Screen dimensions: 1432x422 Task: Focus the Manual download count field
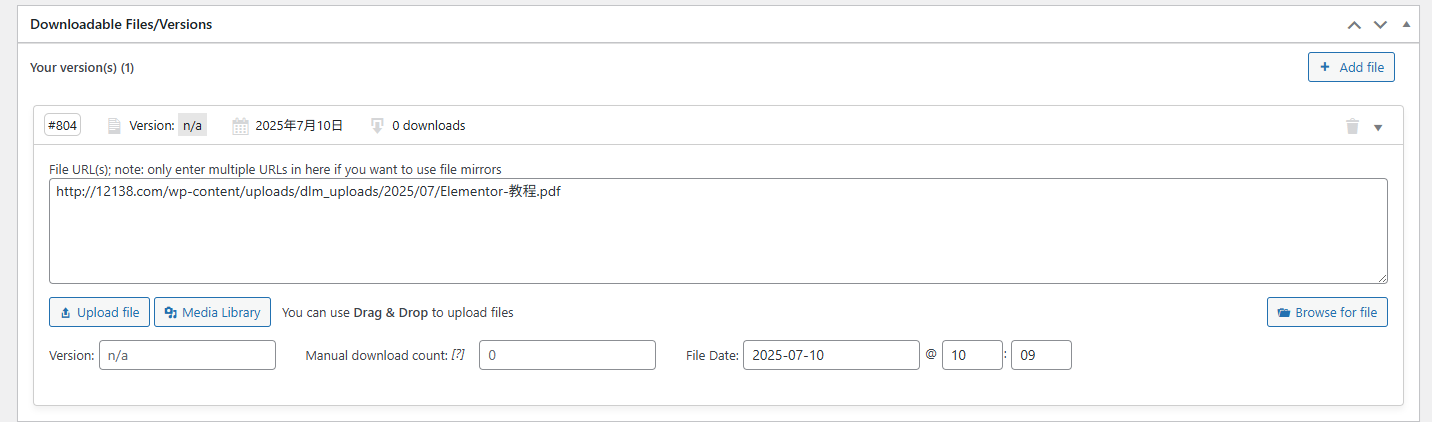point(567,355)
